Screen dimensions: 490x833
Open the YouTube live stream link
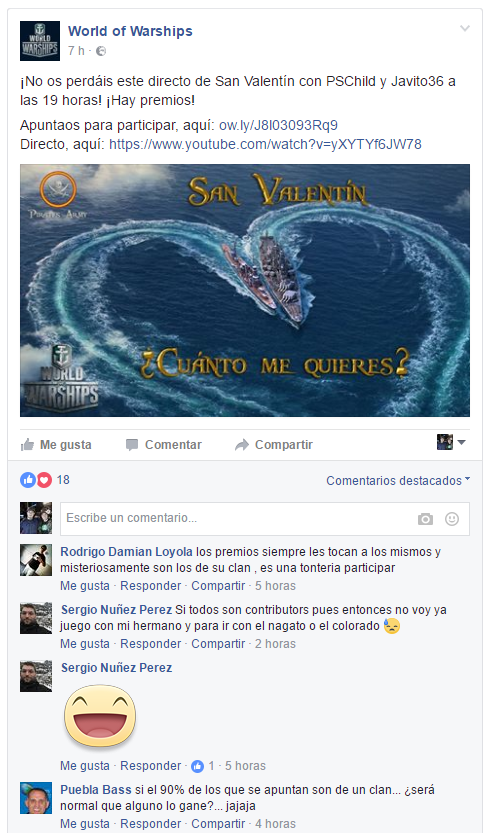tap(265, 144)
